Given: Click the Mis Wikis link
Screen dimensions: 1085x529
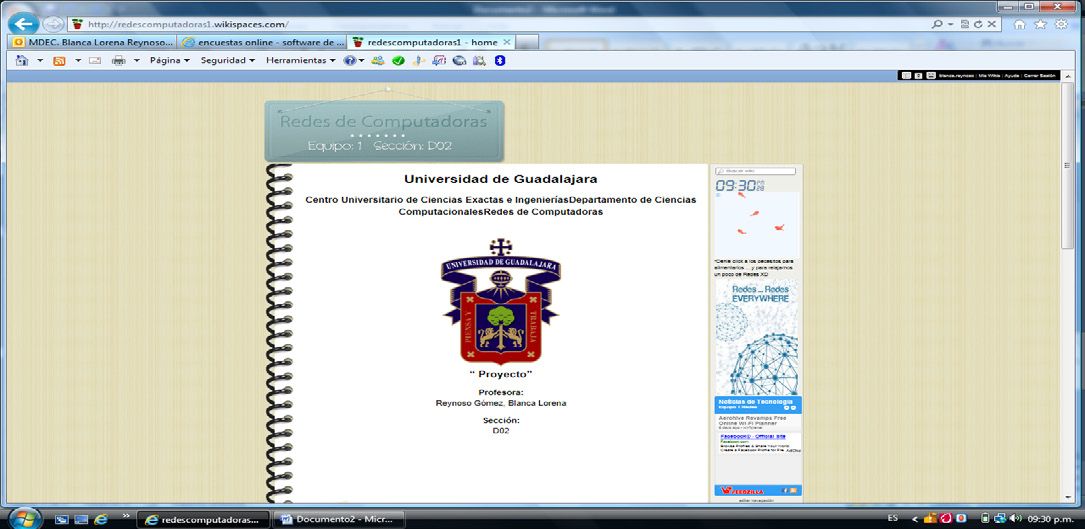Looking at the screenshot, I should [x=990, y=75].
